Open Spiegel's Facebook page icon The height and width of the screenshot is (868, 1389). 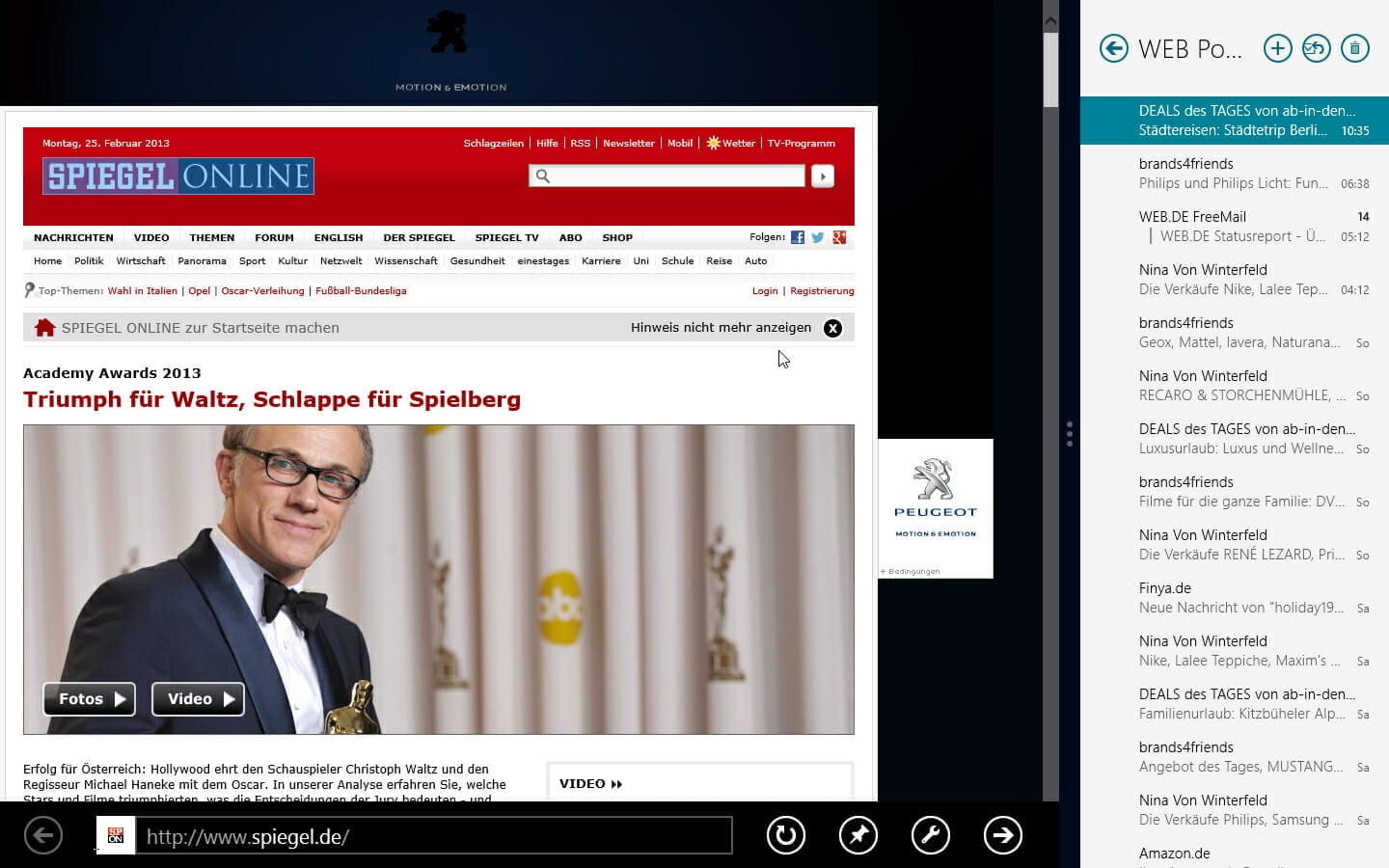pos(797,237)
